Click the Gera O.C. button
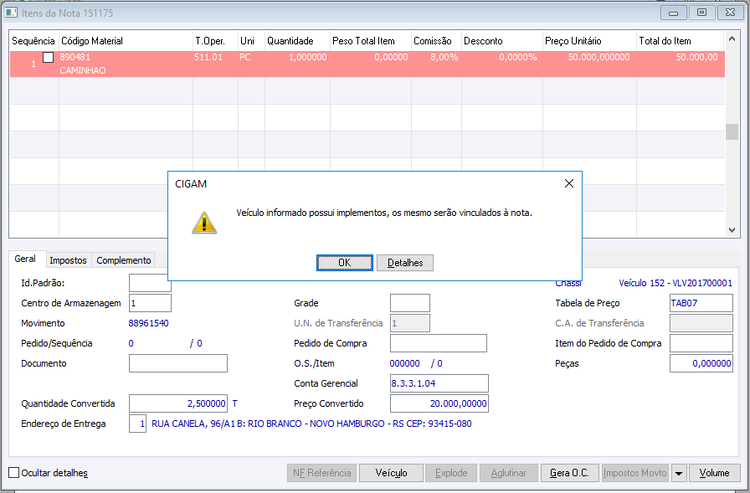The image size is (750, 493). 569,473
